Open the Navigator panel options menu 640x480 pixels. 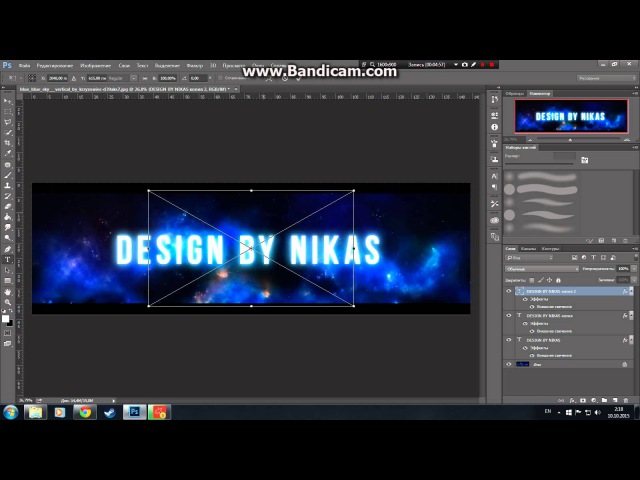coord(635,93)
